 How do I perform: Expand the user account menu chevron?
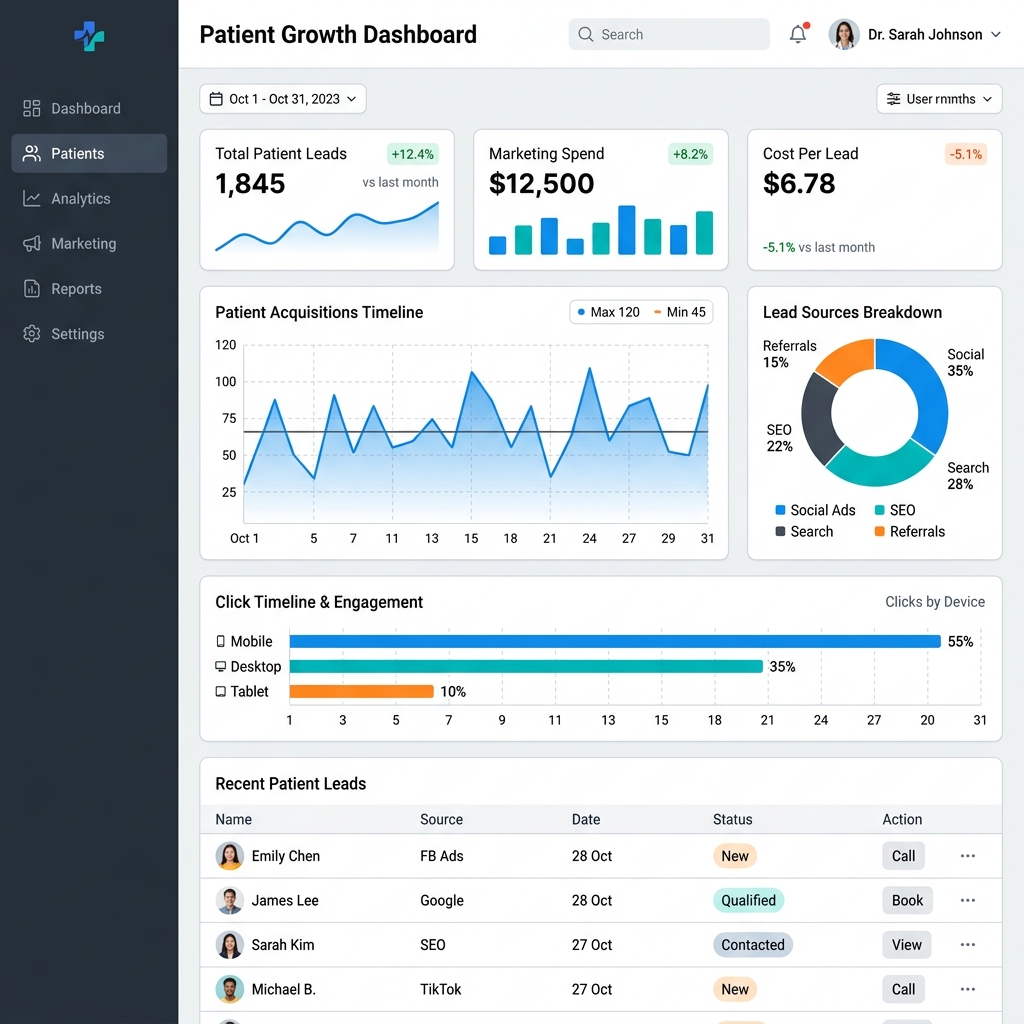(996, 35)
